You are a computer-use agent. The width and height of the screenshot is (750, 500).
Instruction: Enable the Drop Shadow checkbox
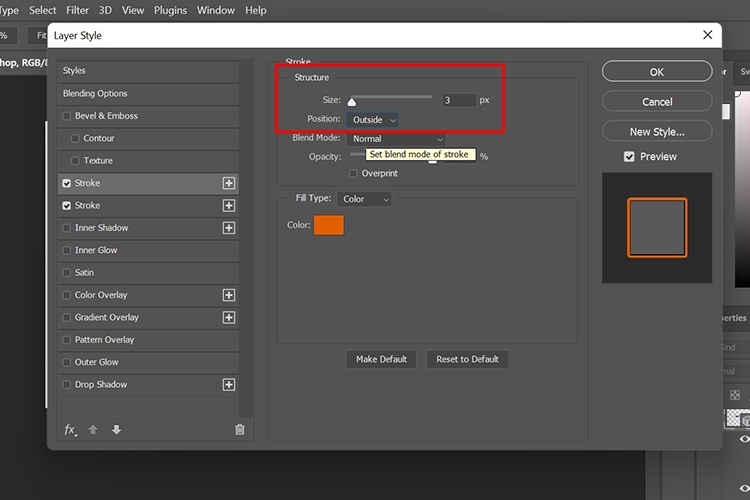coord(66,385)
